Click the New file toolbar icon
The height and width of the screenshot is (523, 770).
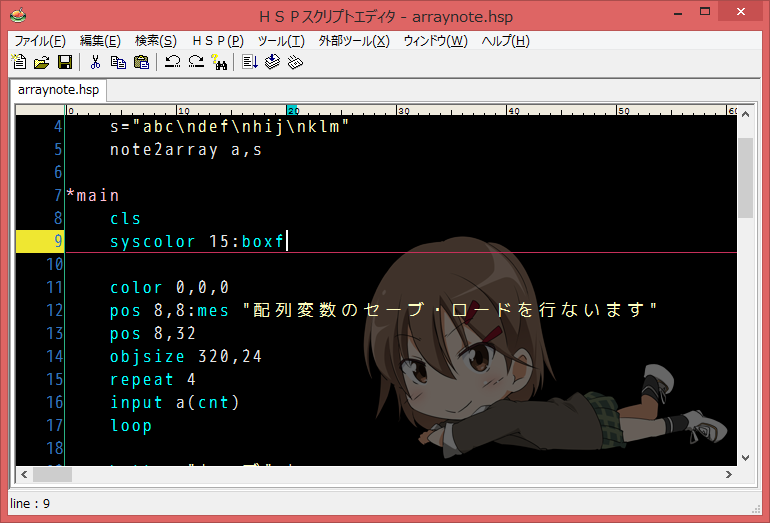pos(19,62)
